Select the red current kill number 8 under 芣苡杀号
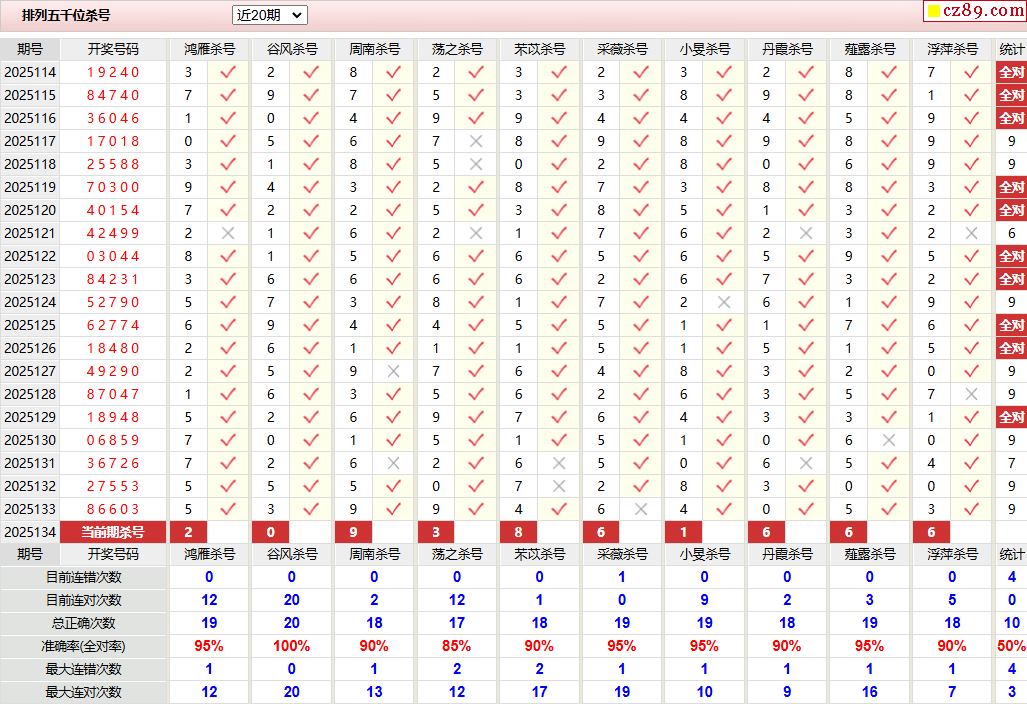The height and width of the screenshot is (704, 1027). tap(519, 532)
